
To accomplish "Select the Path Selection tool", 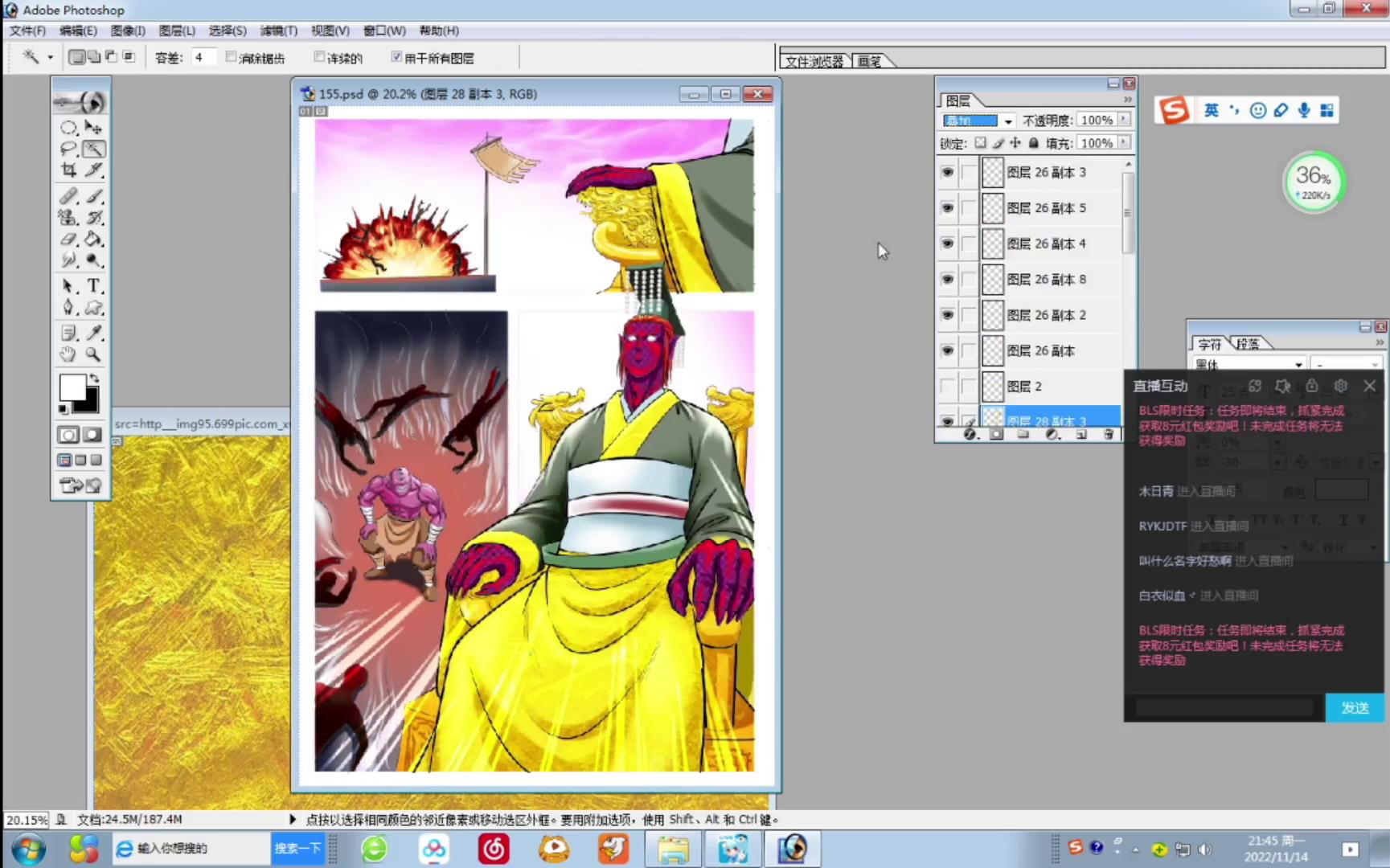I will pyautogui.click(x=69, y=286).
